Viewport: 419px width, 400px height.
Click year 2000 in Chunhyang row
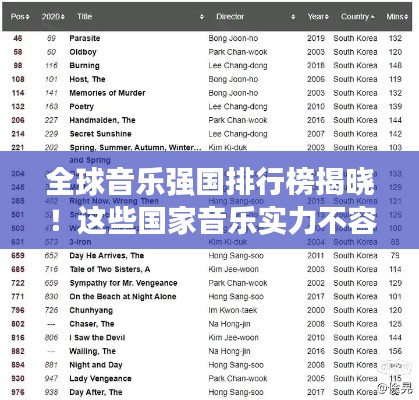tap(316, 310)
